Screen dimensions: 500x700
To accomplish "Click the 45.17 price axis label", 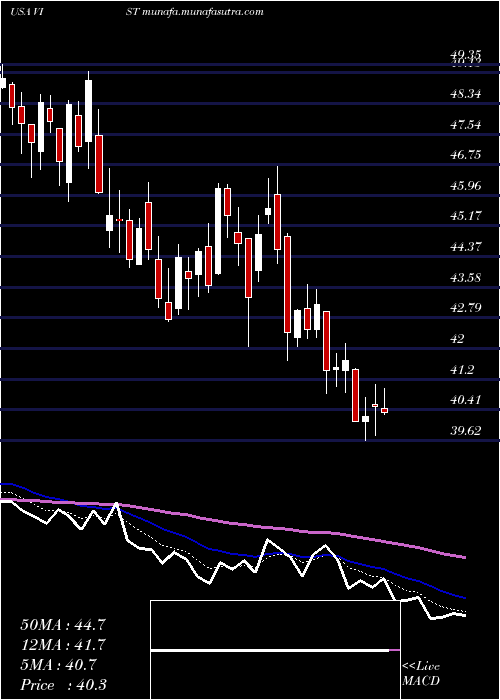I will 467,216.
